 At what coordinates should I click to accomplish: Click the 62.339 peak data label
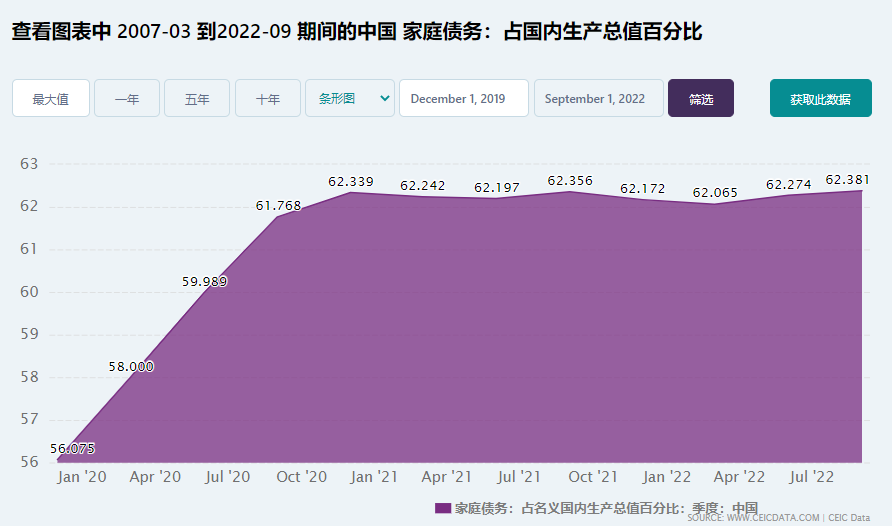pos(351,182)
